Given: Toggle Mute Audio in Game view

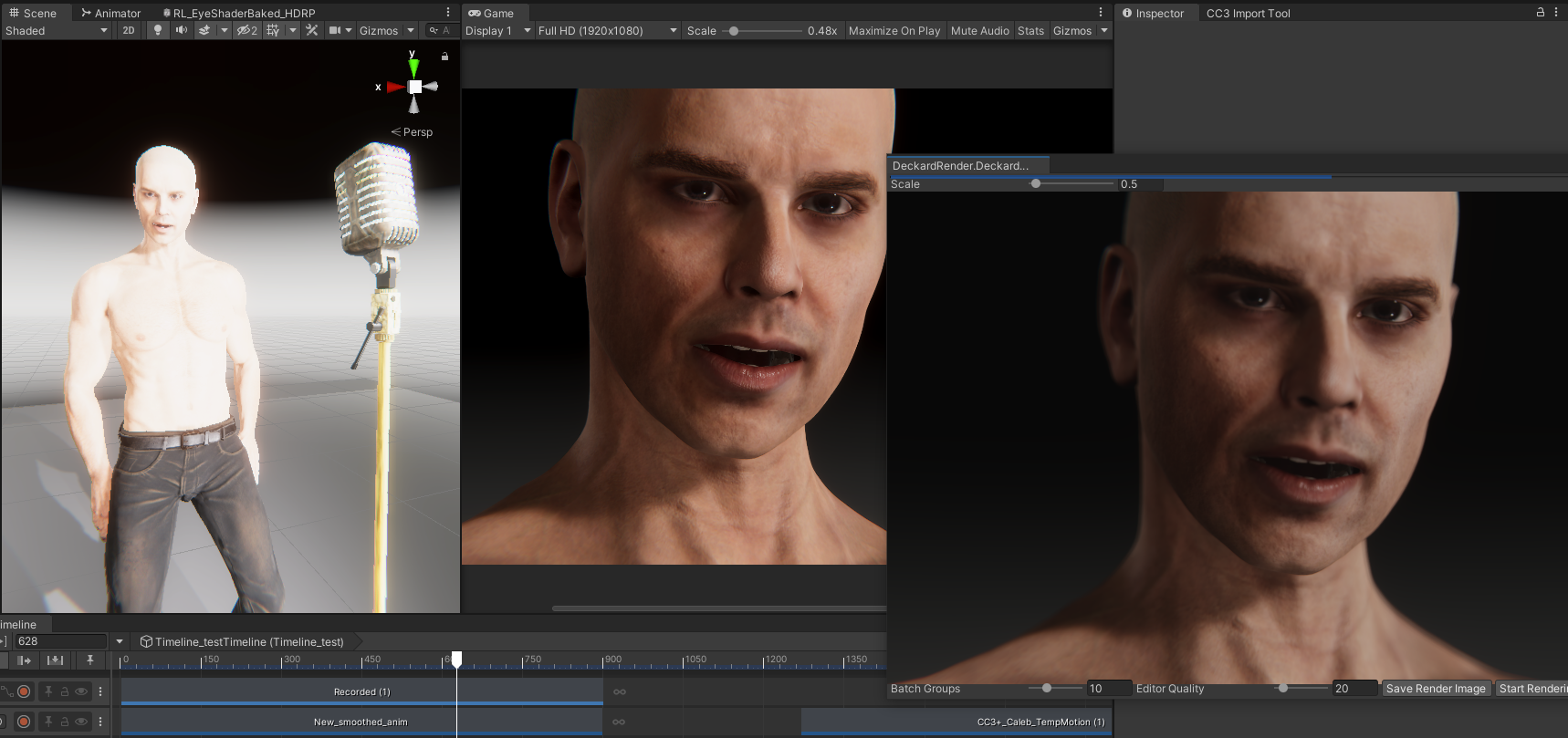Looking at the screenshot, I should tap(979, 30).
